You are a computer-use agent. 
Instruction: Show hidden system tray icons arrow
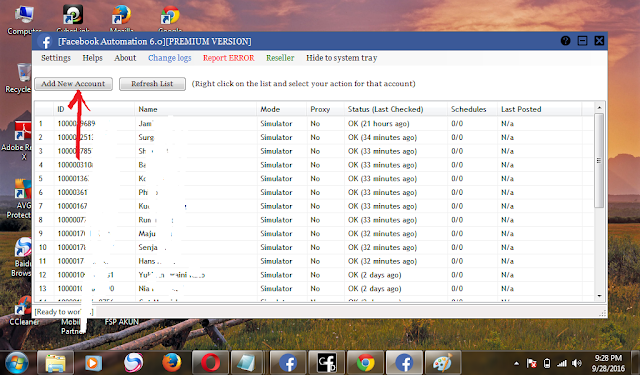coord(516,363)
